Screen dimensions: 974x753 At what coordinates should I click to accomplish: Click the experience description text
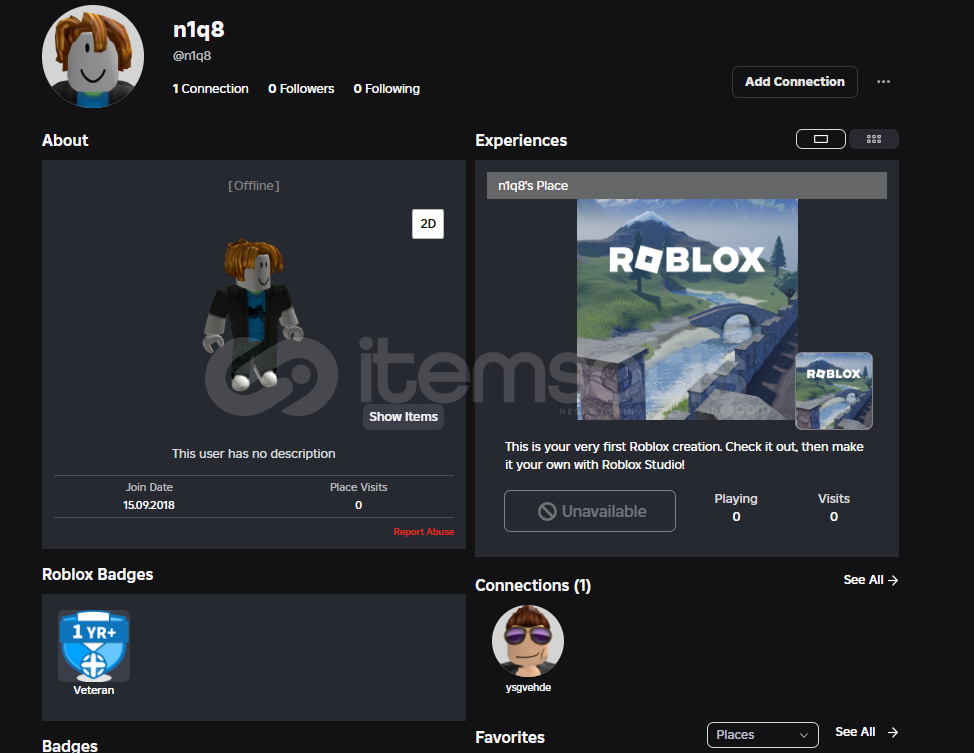click(684, 455)
